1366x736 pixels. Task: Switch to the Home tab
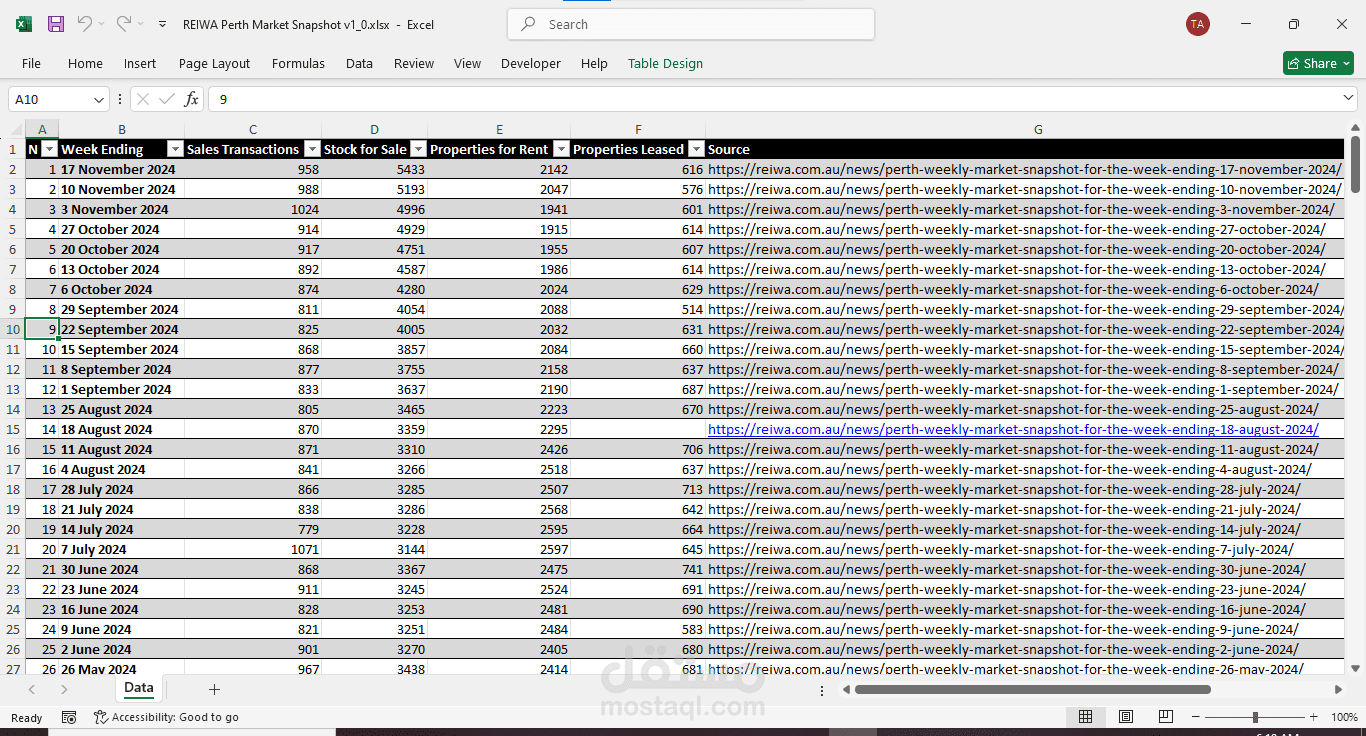(x=85, y=63)
